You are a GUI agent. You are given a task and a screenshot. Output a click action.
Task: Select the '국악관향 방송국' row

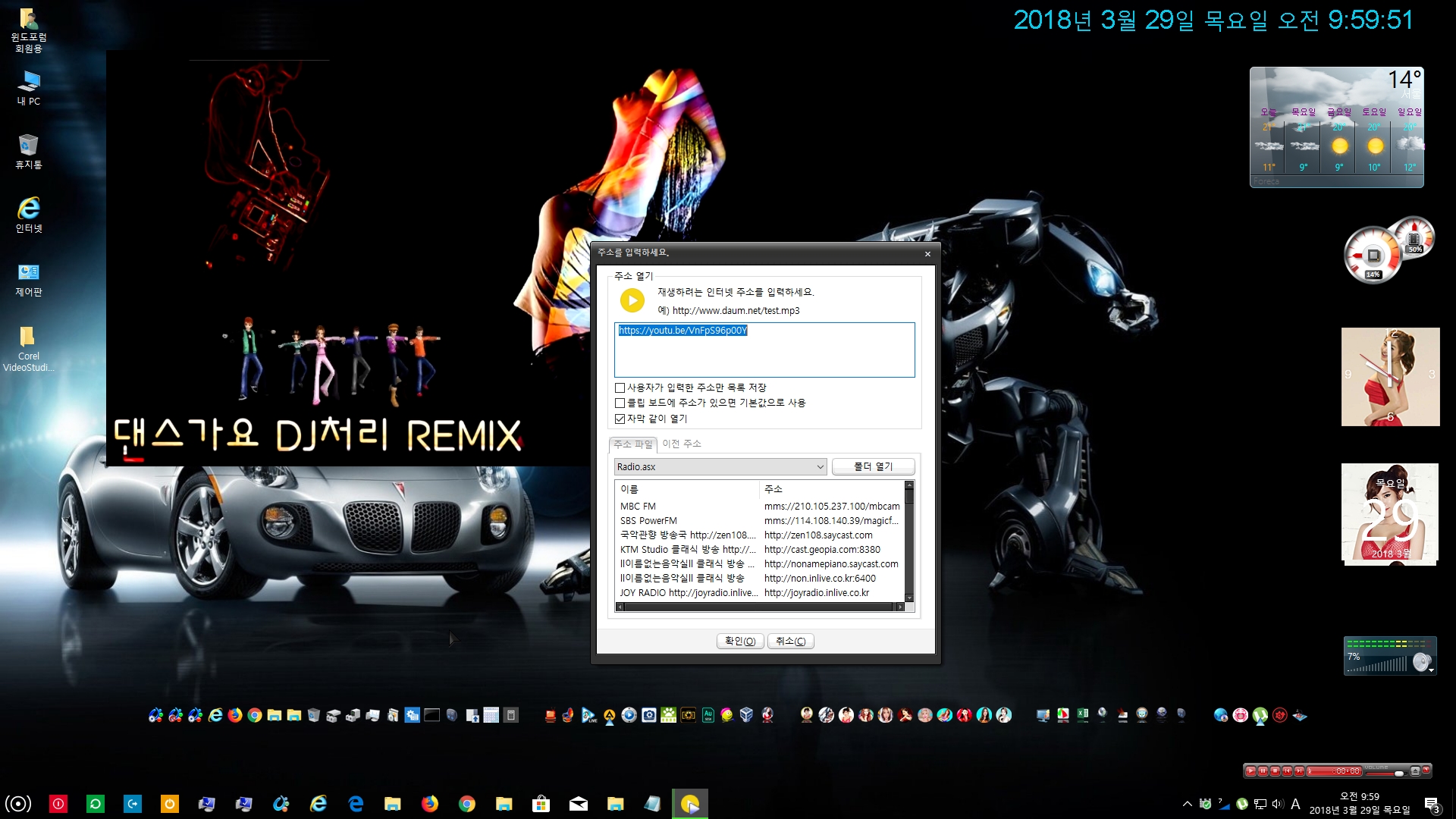760,535
